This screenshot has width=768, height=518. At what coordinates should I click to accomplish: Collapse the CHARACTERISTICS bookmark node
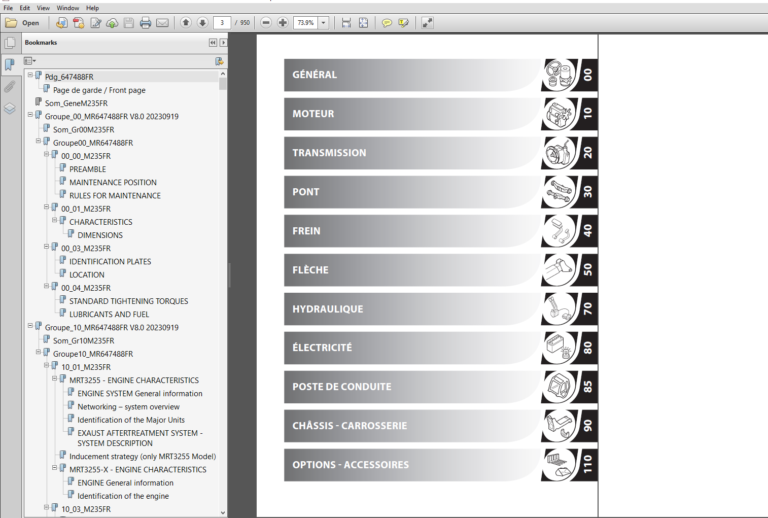point(55,220)
